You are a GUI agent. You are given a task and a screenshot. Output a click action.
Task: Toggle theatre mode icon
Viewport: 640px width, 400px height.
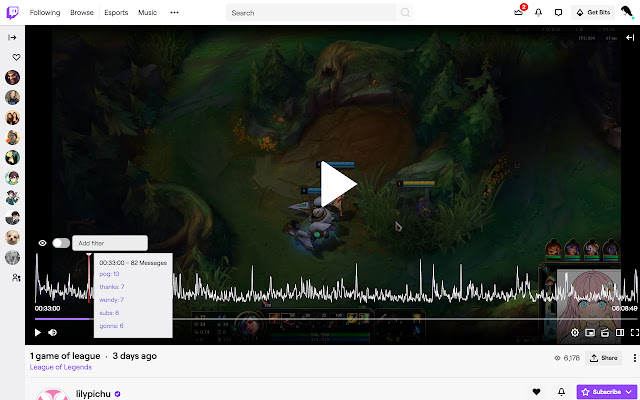tap(620, 333)
